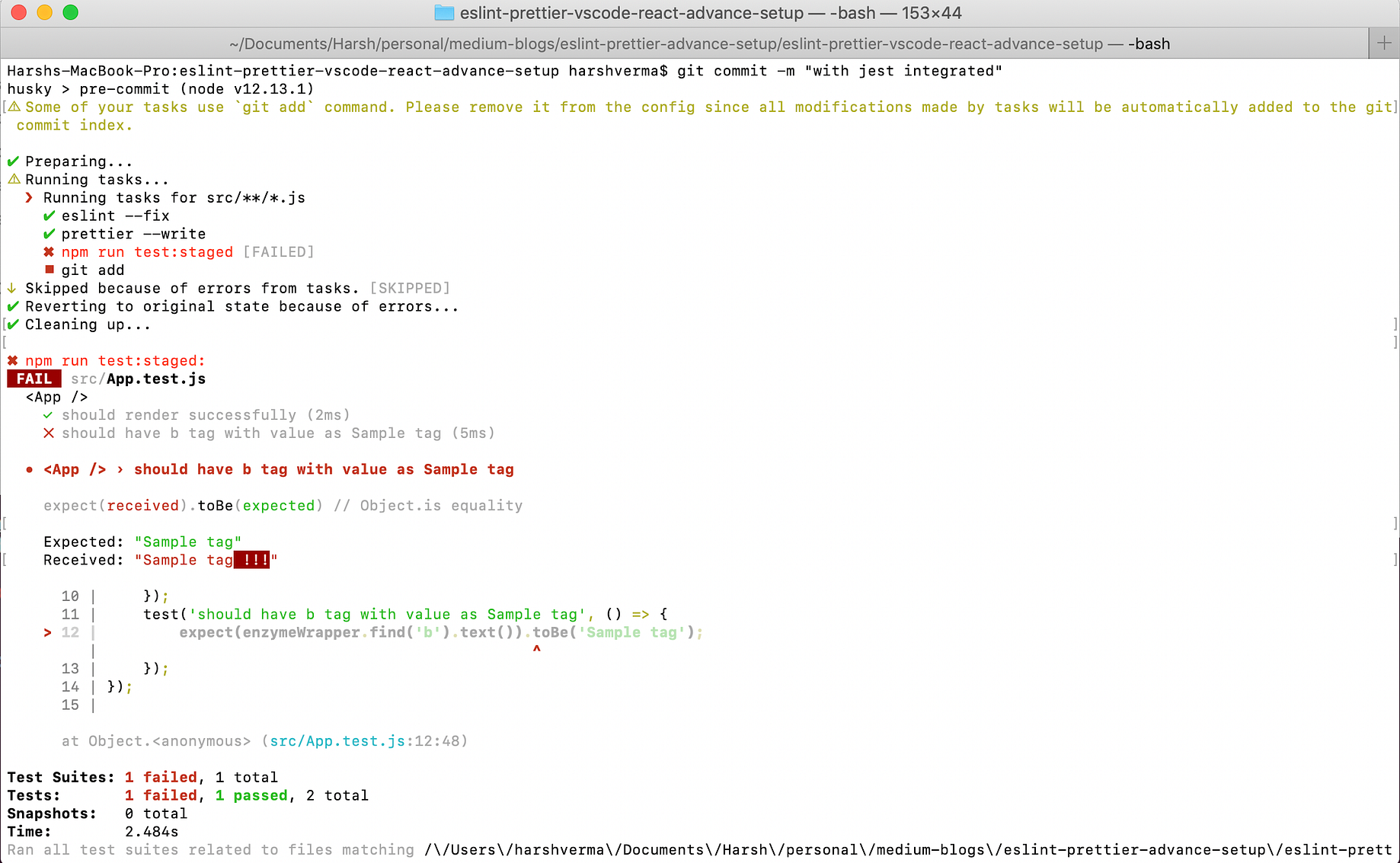The height and width of the screenshot is (863, 1400).
Task: Click the folder icon in the title bar
Action: (444, 13)
